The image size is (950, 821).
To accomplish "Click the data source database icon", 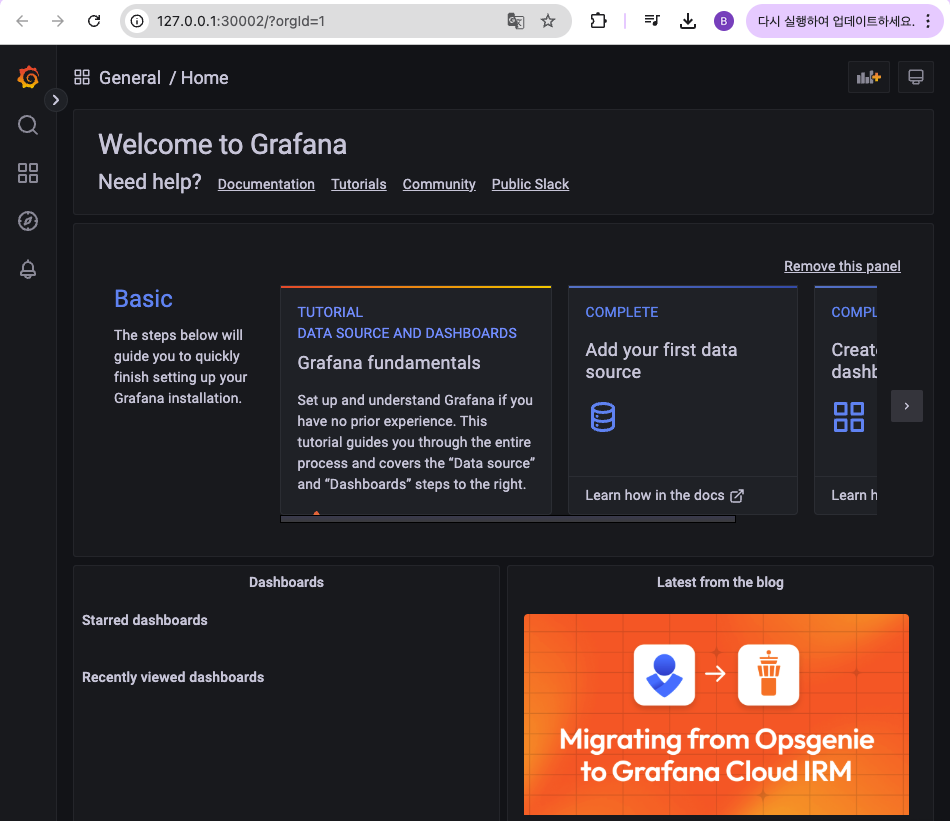I will coord(603,417).
